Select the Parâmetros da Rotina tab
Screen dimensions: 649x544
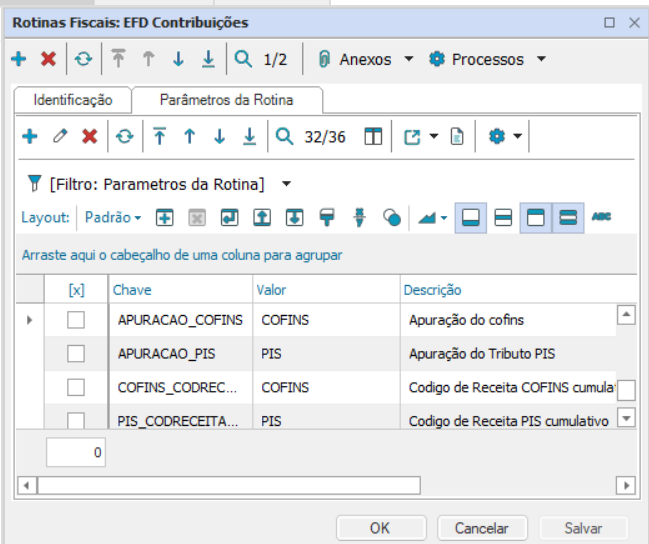point(227,101)
